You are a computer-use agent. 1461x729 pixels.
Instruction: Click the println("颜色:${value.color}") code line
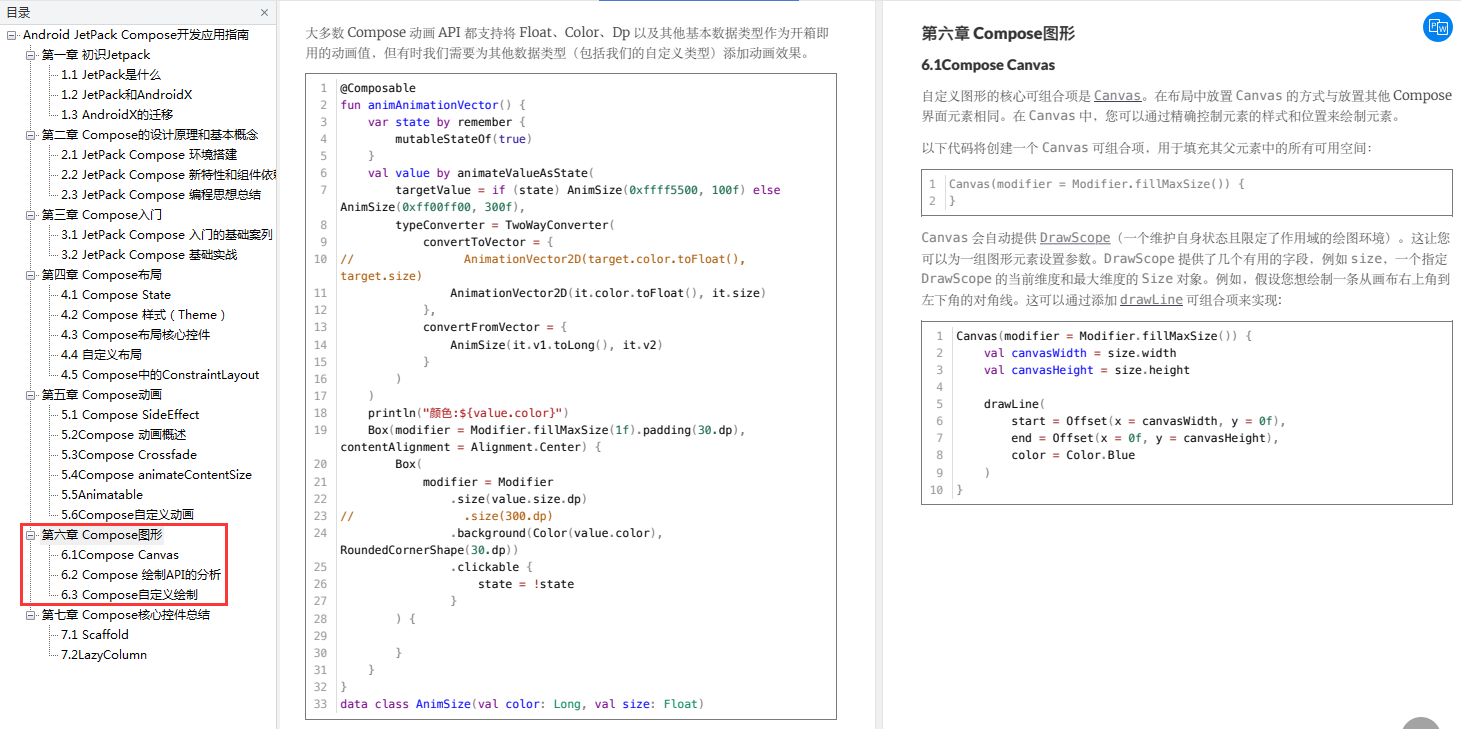tap(468, 413)
